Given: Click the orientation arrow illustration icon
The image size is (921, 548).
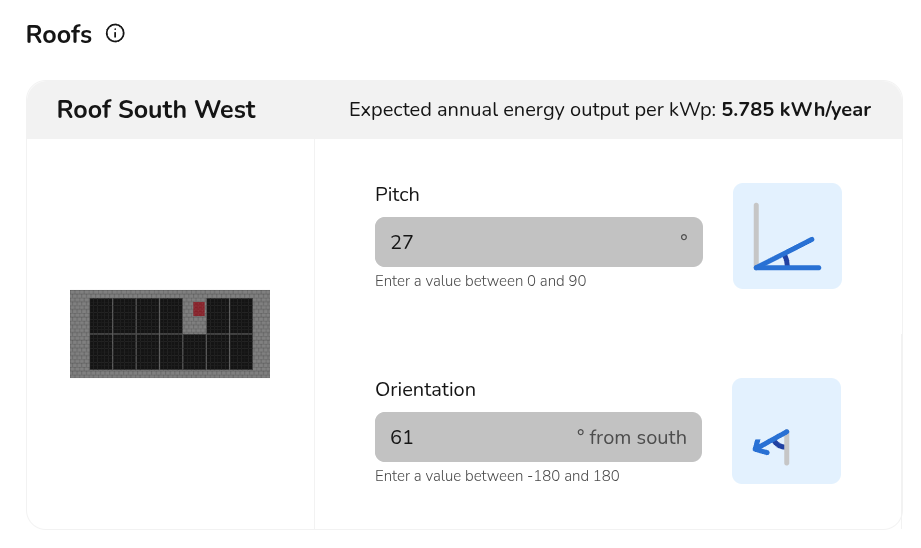Looking at the screenshot, I should (786, 431).
